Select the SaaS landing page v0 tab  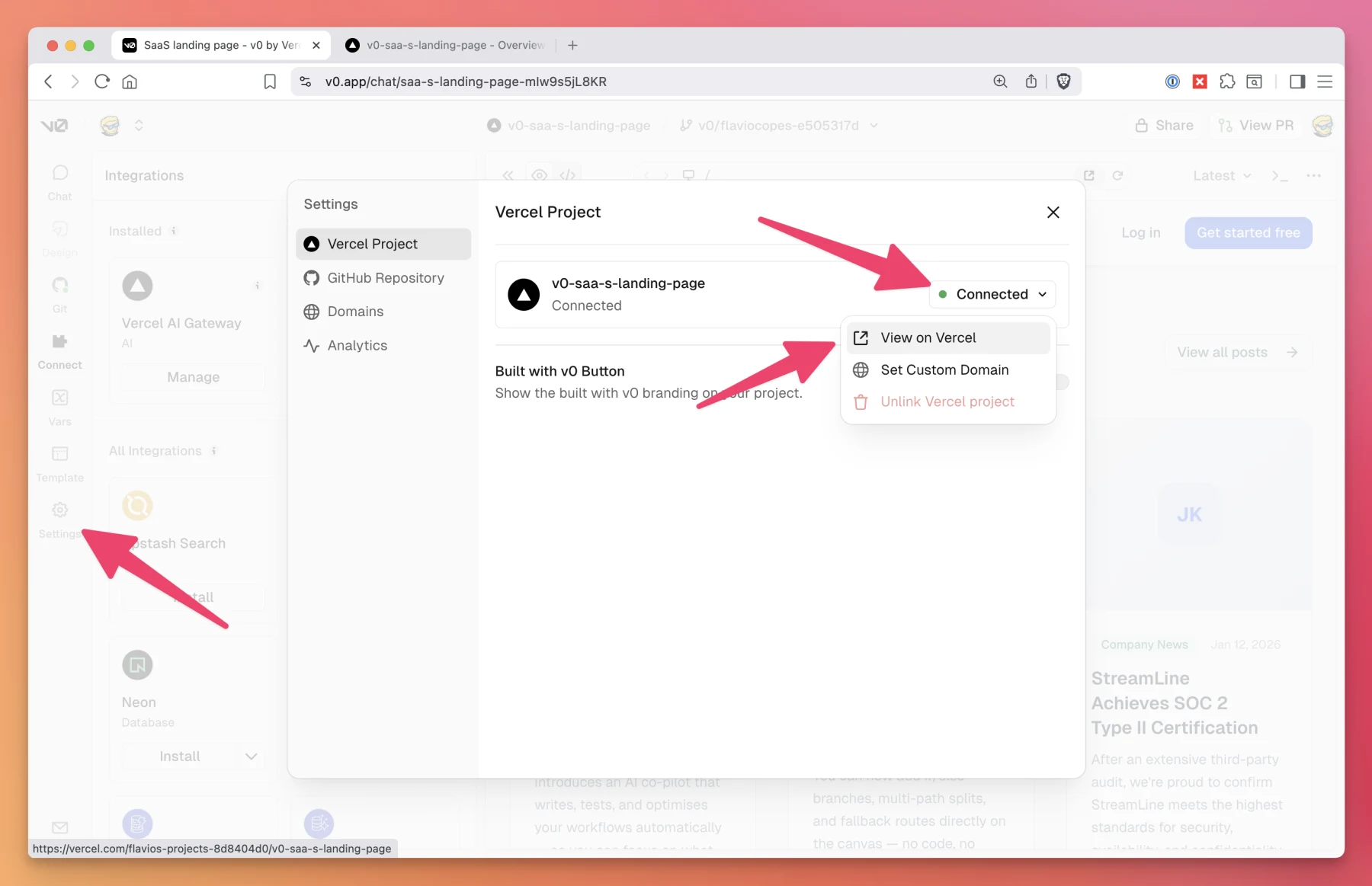tap(222, 45)
